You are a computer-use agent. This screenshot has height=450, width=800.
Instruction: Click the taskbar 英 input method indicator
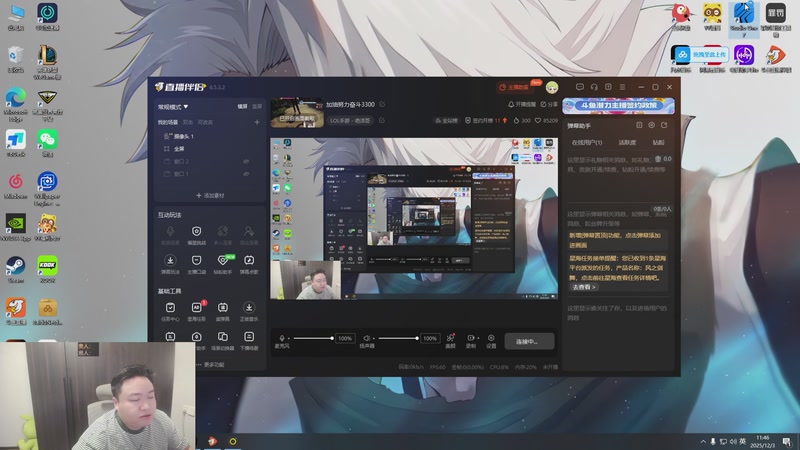743,441
